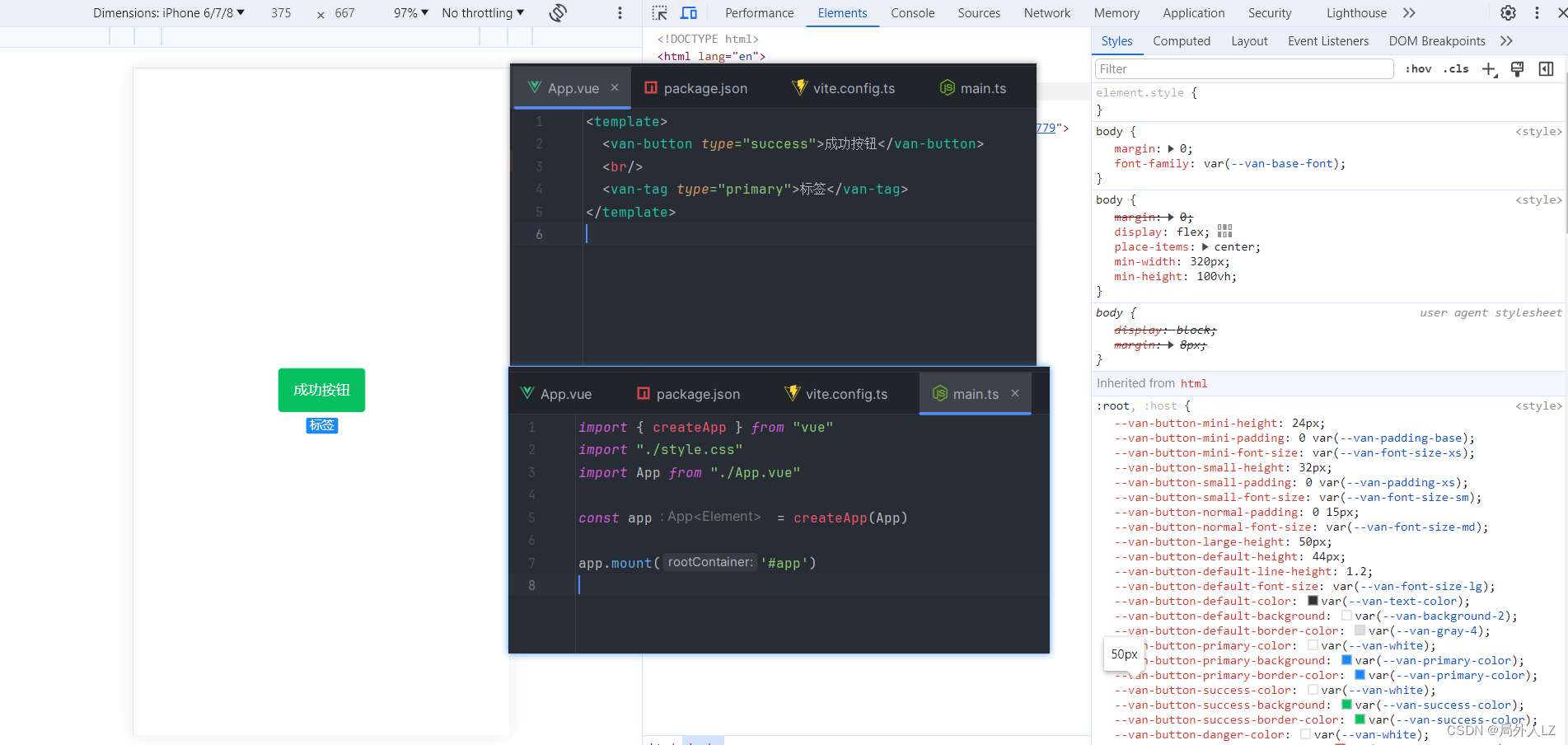Select package.json tab in upper editor
The width and height of the screenshot is (1568, 745).
tap(696, 88)
